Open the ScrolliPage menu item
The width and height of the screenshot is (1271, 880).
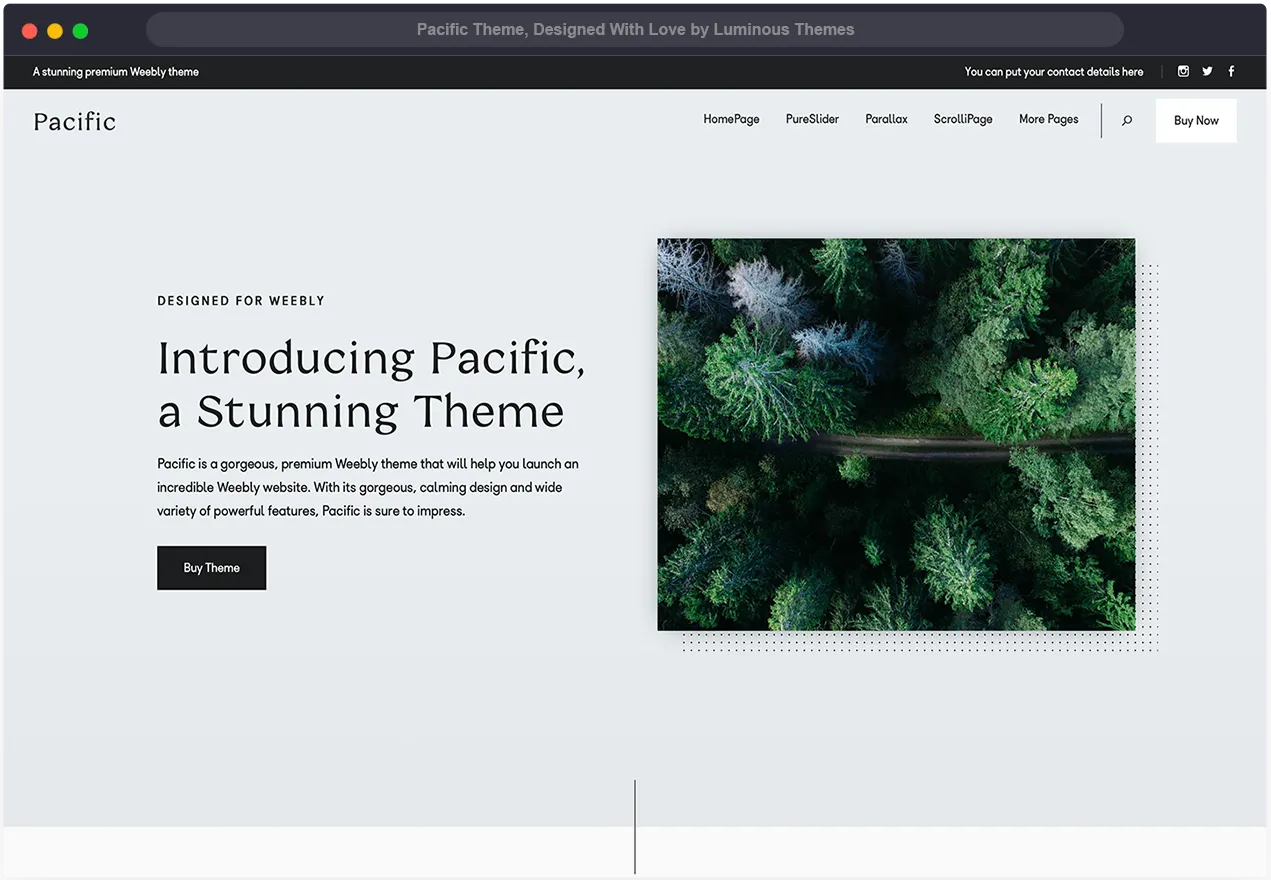point(963,119)
